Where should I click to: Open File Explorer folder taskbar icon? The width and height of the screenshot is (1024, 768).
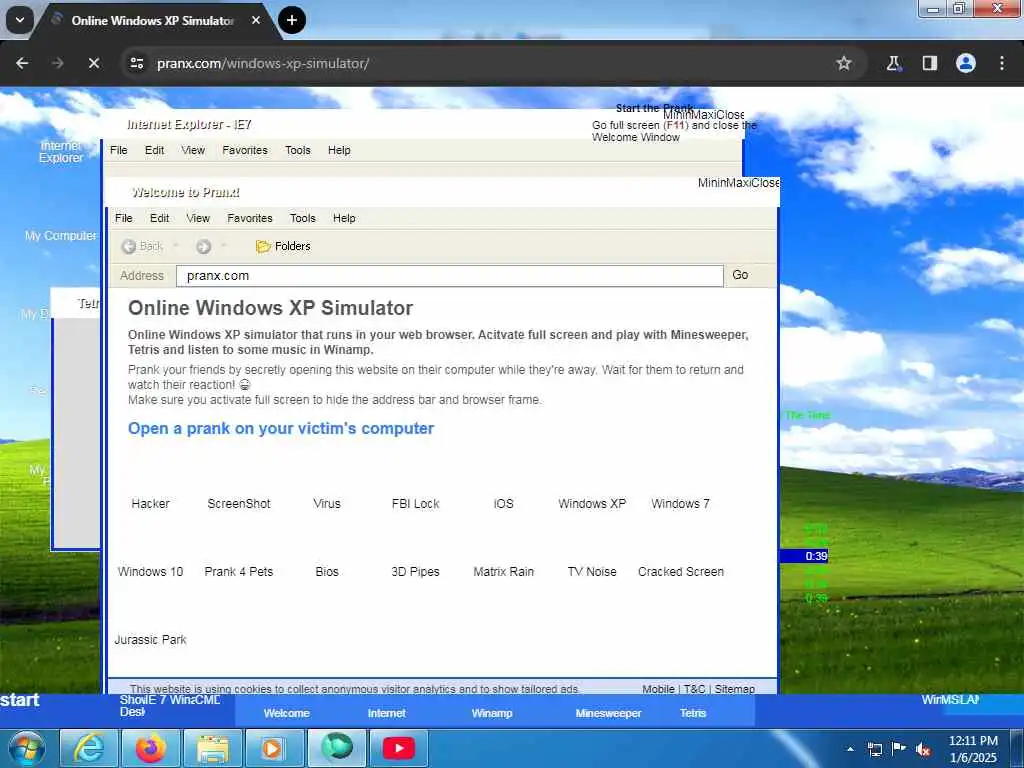pyautogui.click(x=213, y=748)
